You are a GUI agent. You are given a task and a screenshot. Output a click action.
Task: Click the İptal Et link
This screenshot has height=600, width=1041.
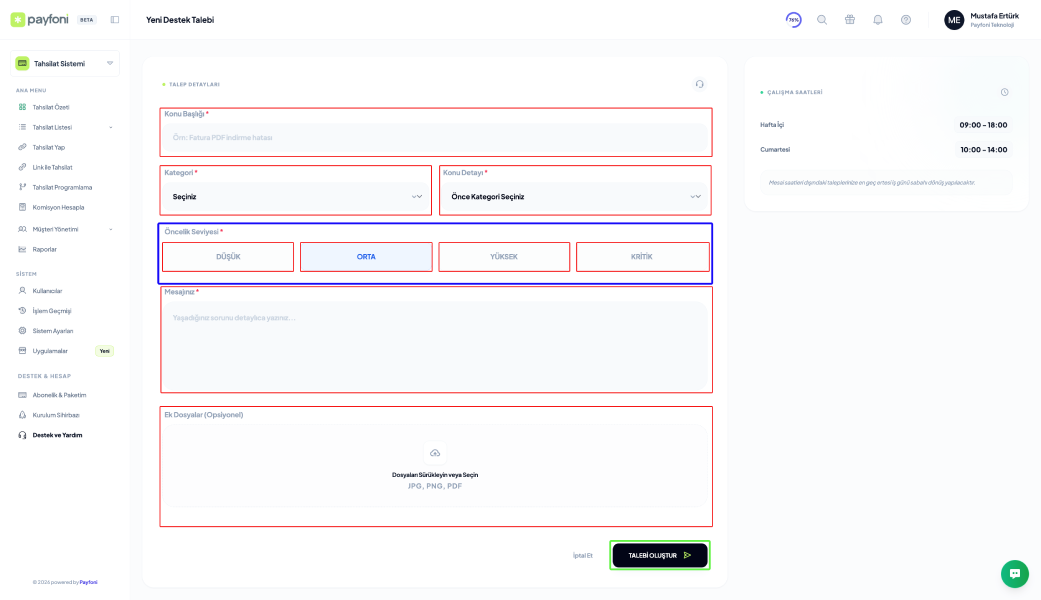(582, 555)
